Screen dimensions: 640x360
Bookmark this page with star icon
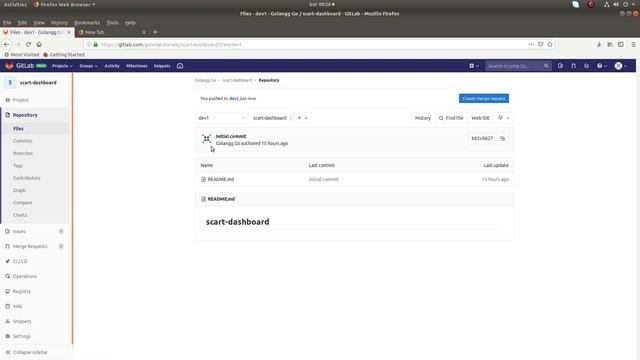(x=550, y=44)
